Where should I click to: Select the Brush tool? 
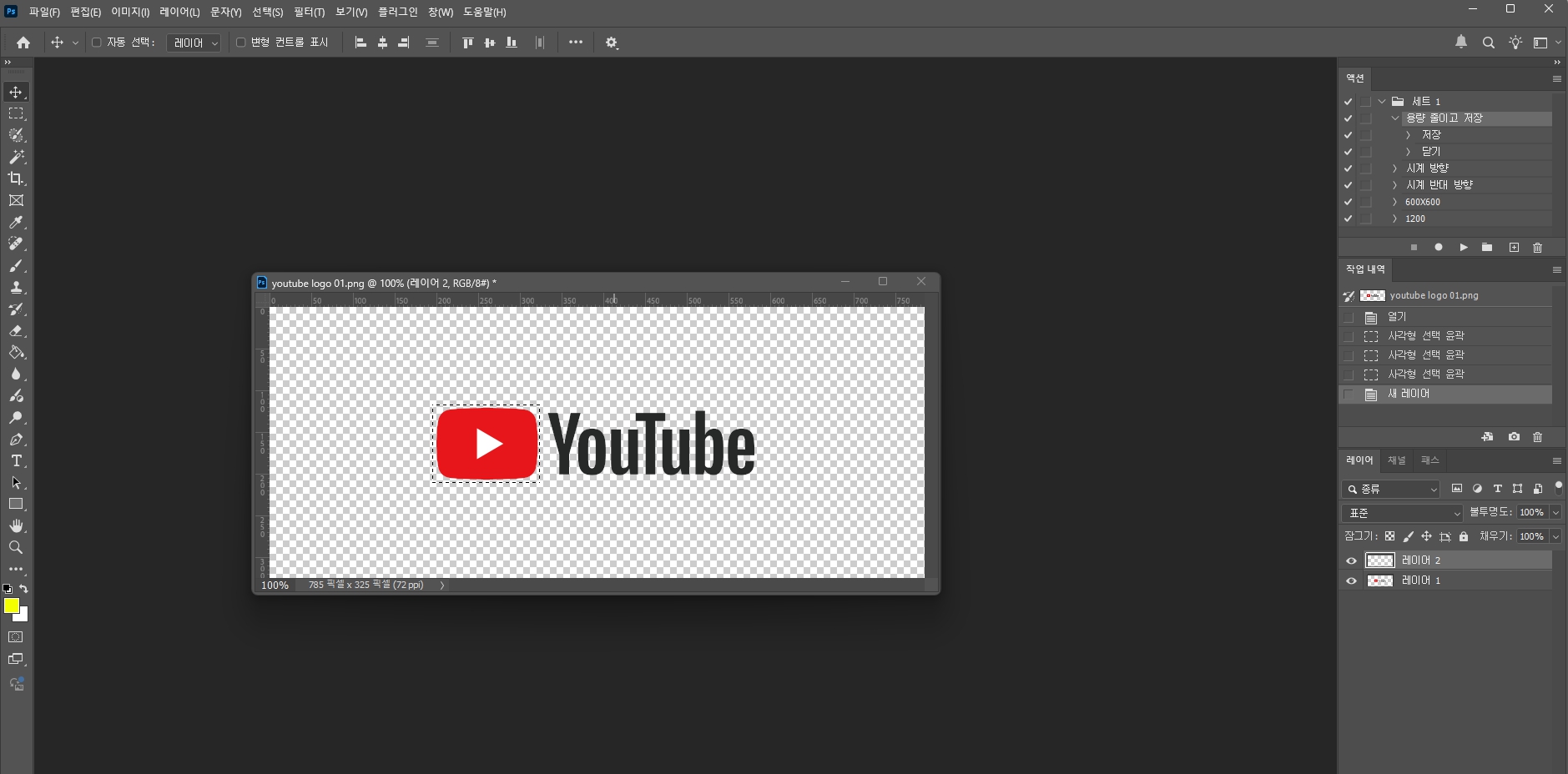tap(16, 265)
